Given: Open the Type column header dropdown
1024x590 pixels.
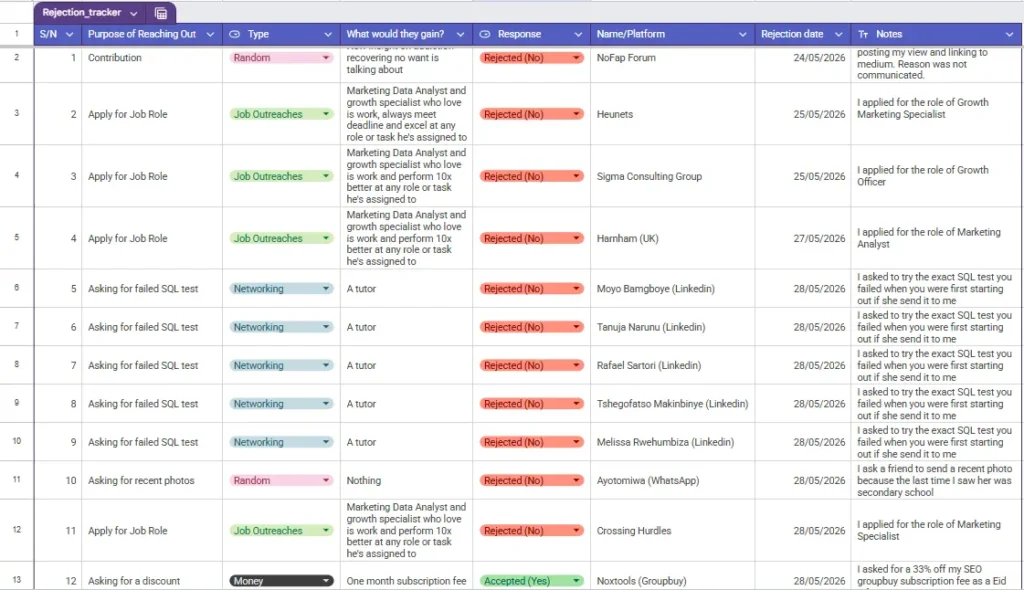Looking at the screenshot, I should [x=328, y=34].
